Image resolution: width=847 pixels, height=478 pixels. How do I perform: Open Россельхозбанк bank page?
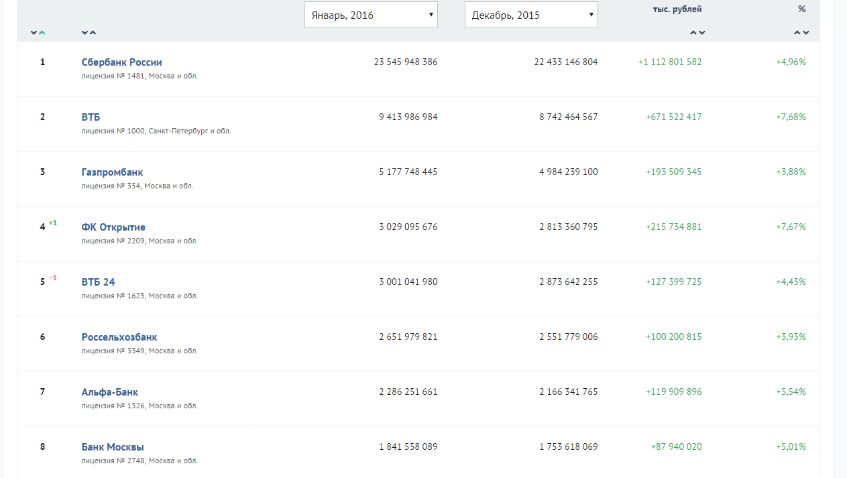click(x=119, y=337)
